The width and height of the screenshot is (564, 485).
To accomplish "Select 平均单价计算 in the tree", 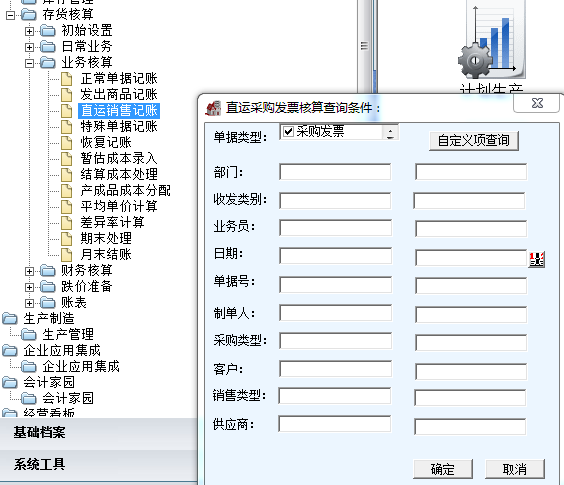I will click(119, 206).
